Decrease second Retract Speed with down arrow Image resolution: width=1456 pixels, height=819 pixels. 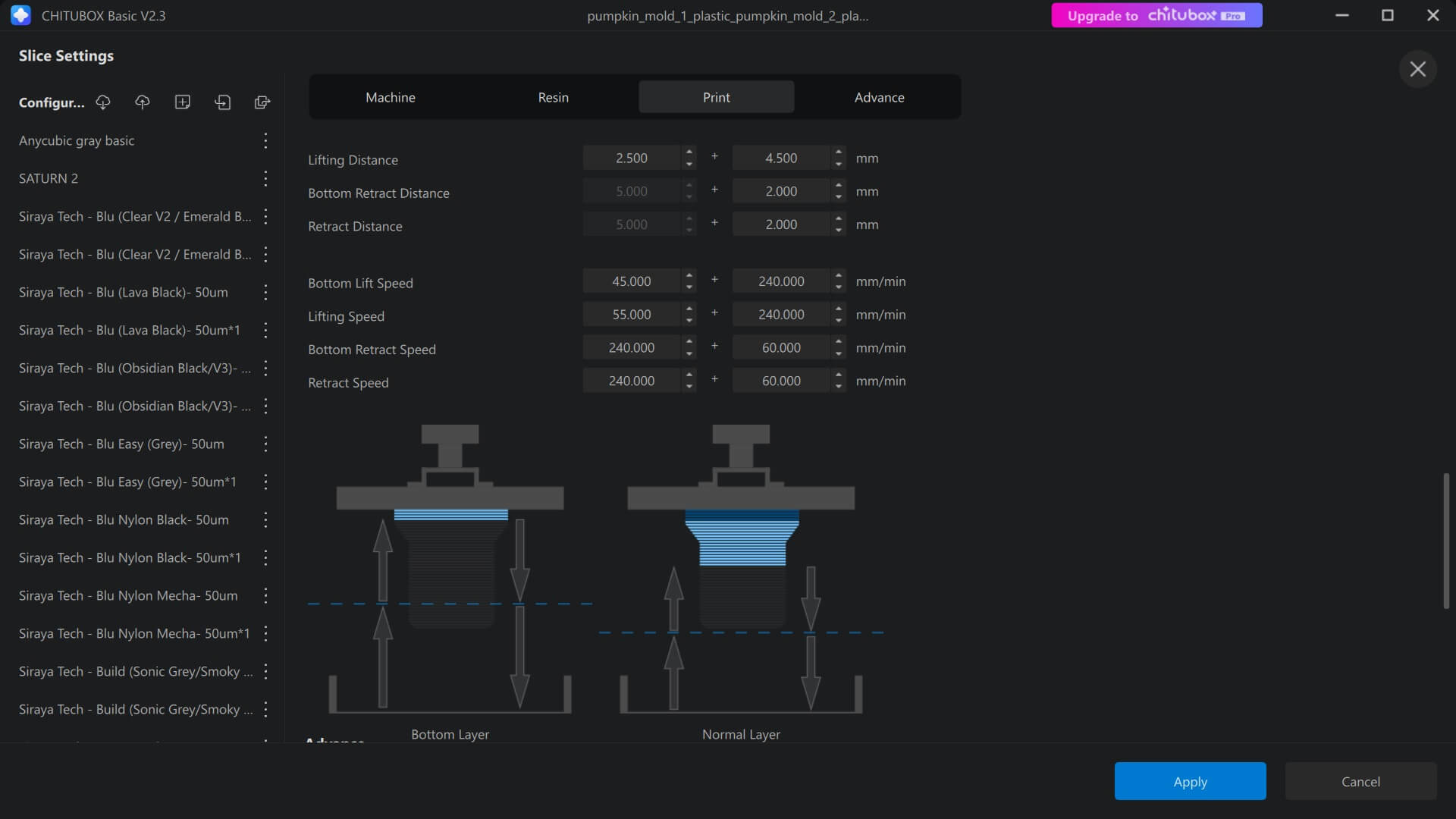pyautogui.click(x=839, y=388)
